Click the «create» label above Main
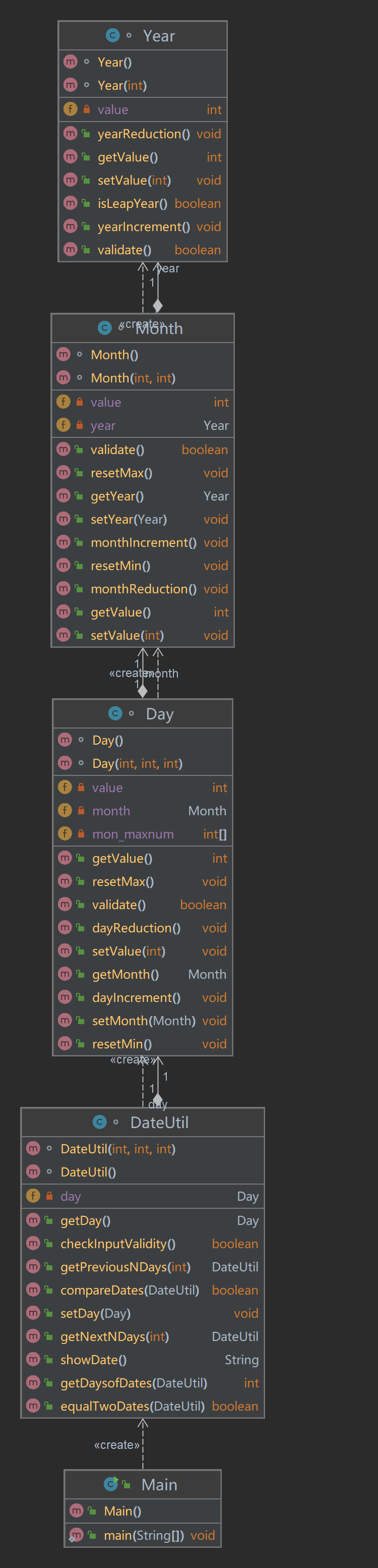 click(x=117, y=1444)
